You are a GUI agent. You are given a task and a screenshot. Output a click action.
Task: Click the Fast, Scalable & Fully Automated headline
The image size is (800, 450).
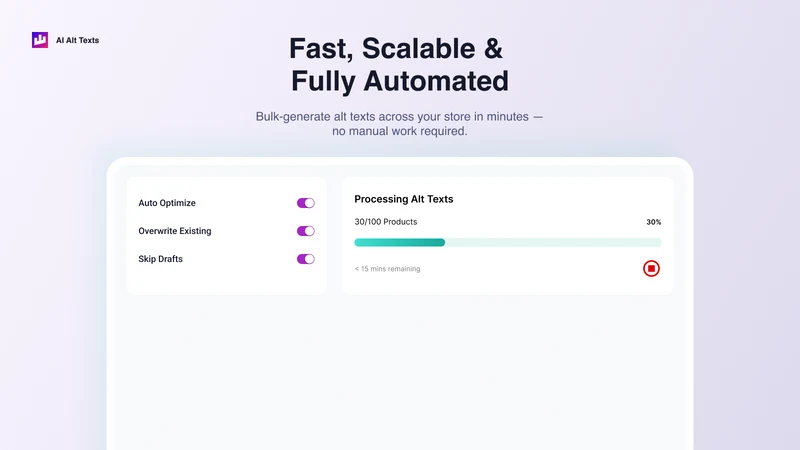[399, 65]
